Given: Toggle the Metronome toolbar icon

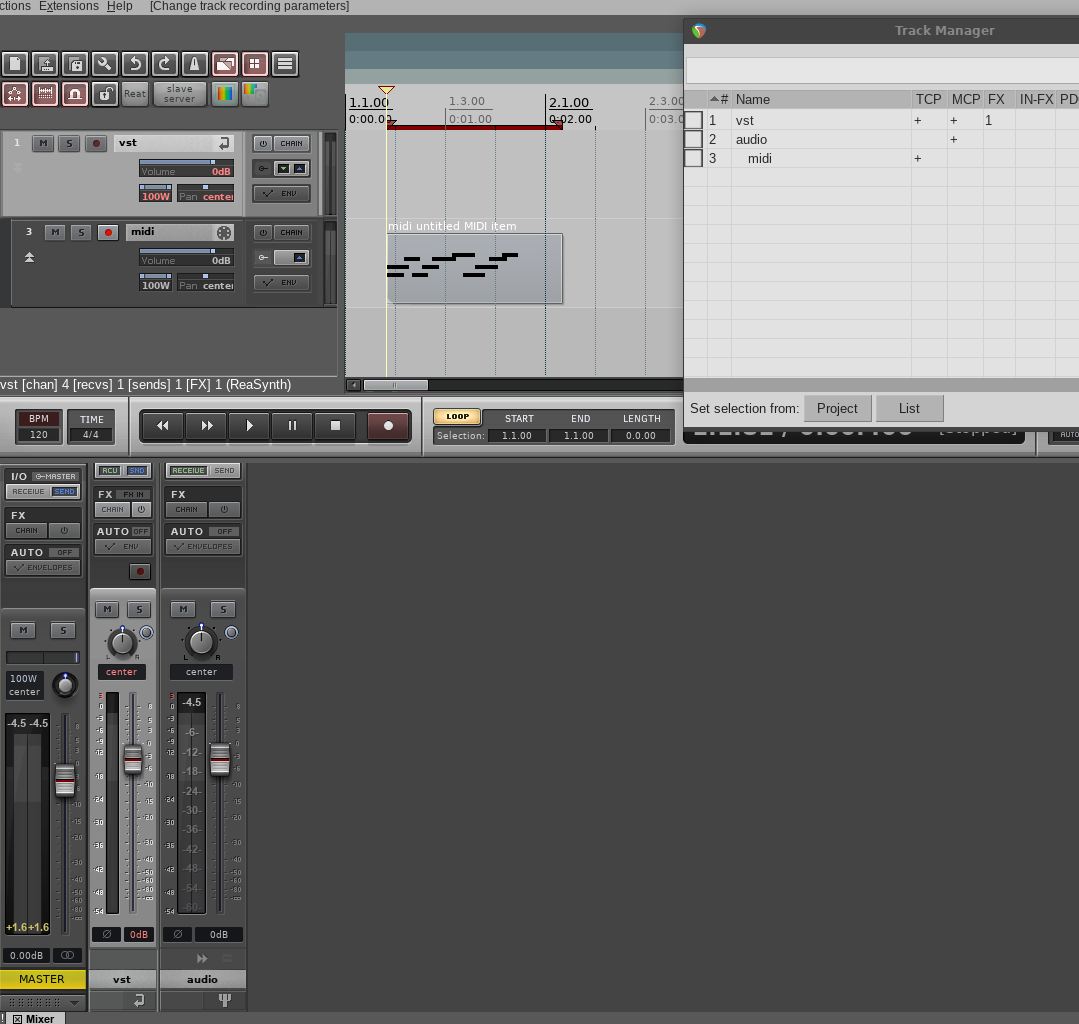Looking at the screenshot, I should tap(194, 64).
